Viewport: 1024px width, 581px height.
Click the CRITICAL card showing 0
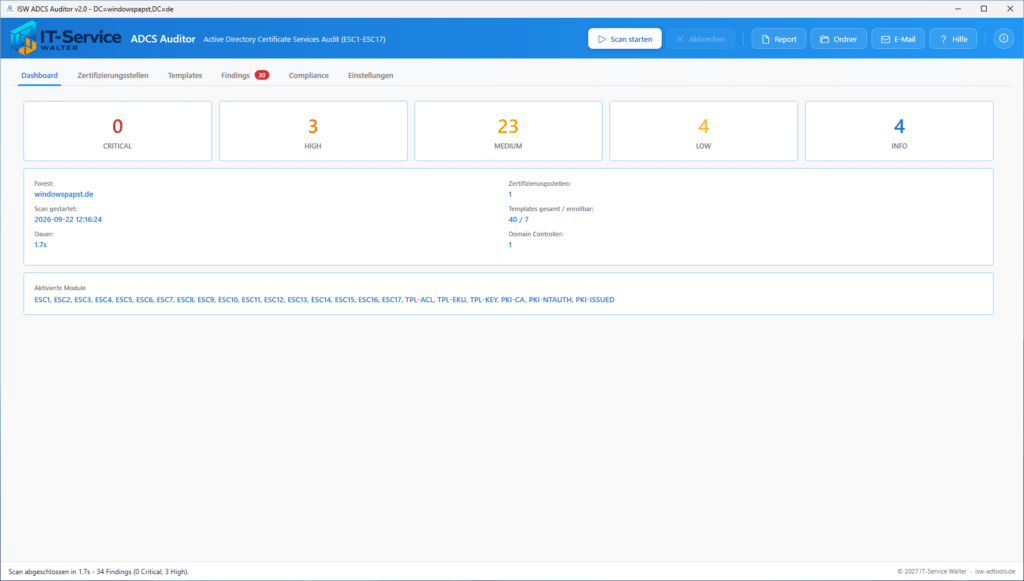(x=118, y=131)
